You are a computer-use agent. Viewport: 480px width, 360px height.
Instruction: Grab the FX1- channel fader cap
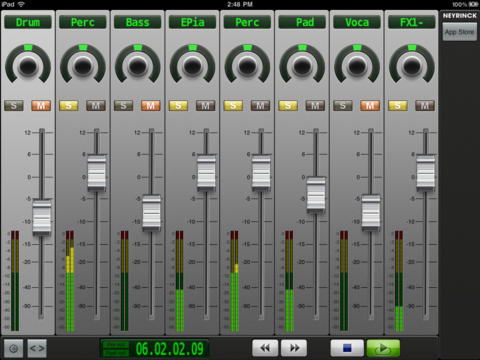coord(426,172)
